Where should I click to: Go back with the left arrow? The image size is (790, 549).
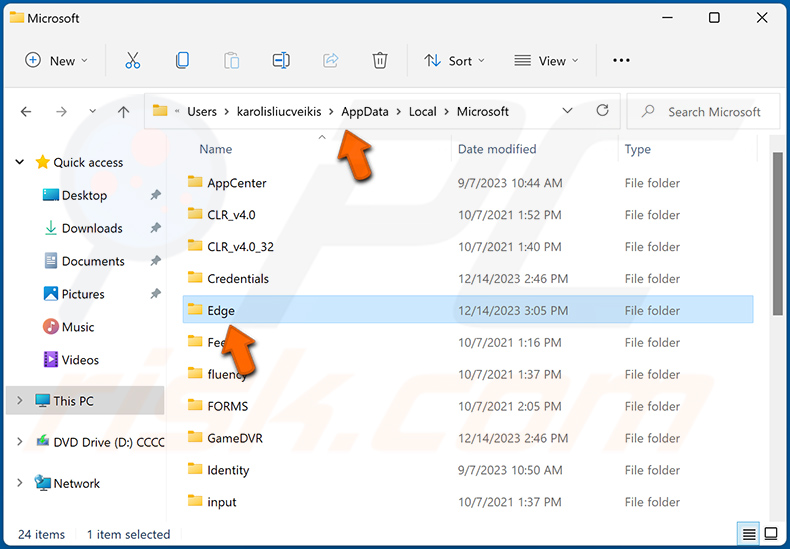coord(26,111)
